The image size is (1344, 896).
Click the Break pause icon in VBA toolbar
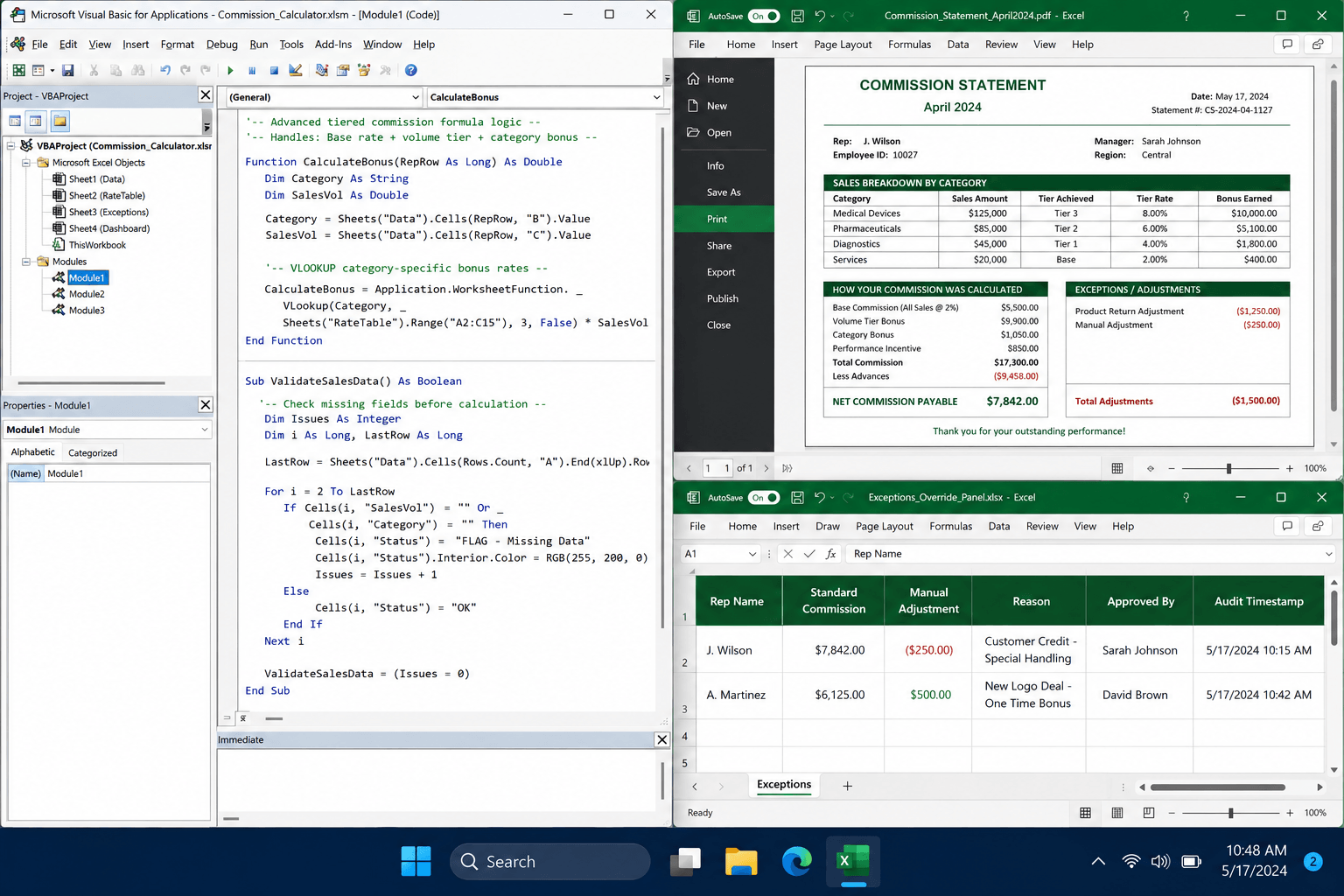252,70
